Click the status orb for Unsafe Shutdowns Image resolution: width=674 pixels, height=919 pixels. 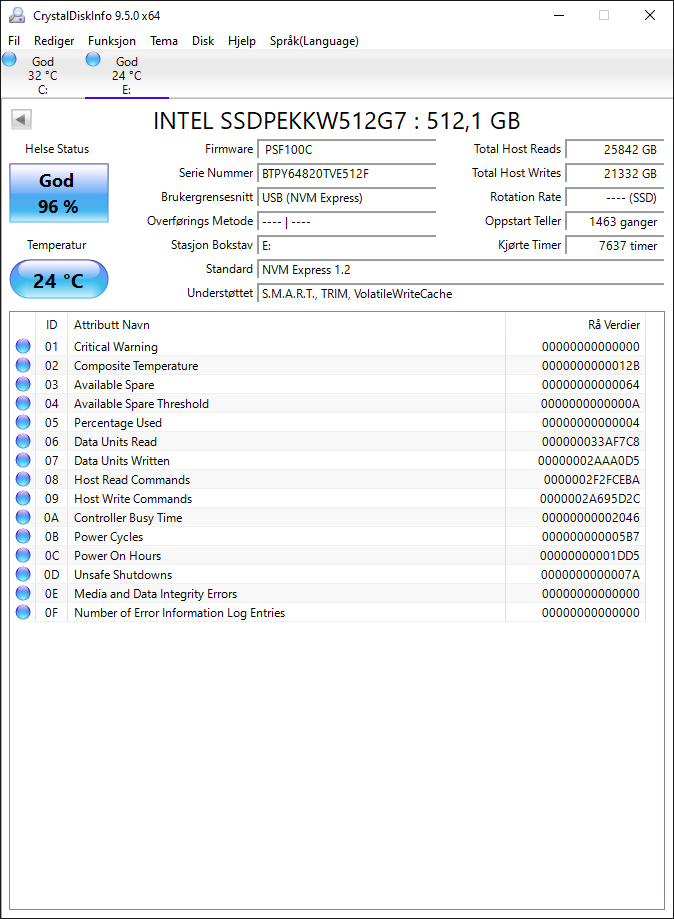[x=23, y=574]
